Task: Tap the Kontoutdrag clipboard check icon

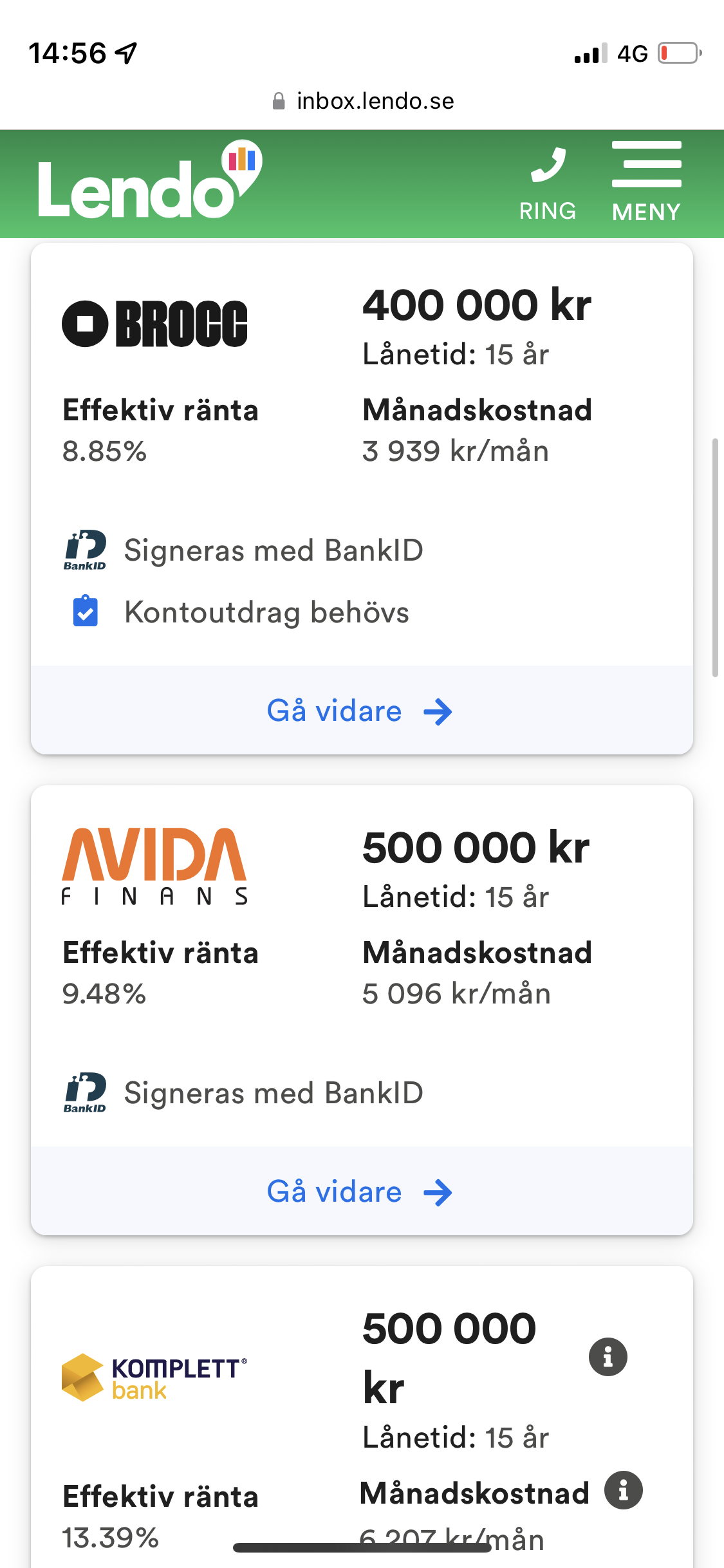Action: 85,611
